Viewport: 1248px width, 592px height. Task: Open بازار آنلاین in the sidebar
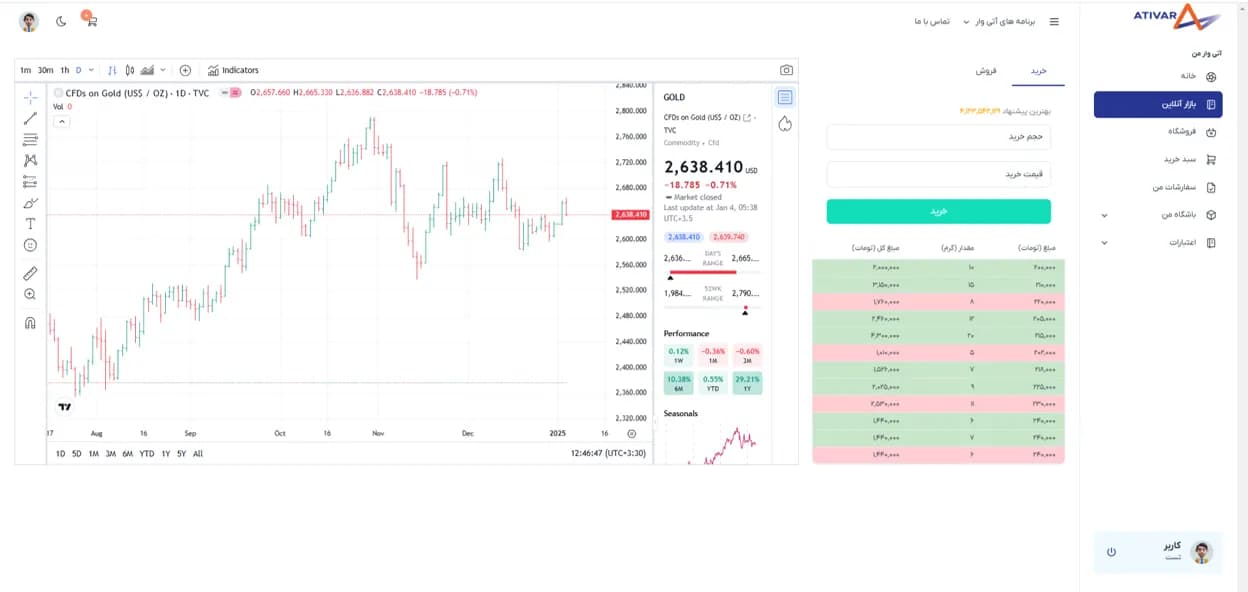[1158, 104]
